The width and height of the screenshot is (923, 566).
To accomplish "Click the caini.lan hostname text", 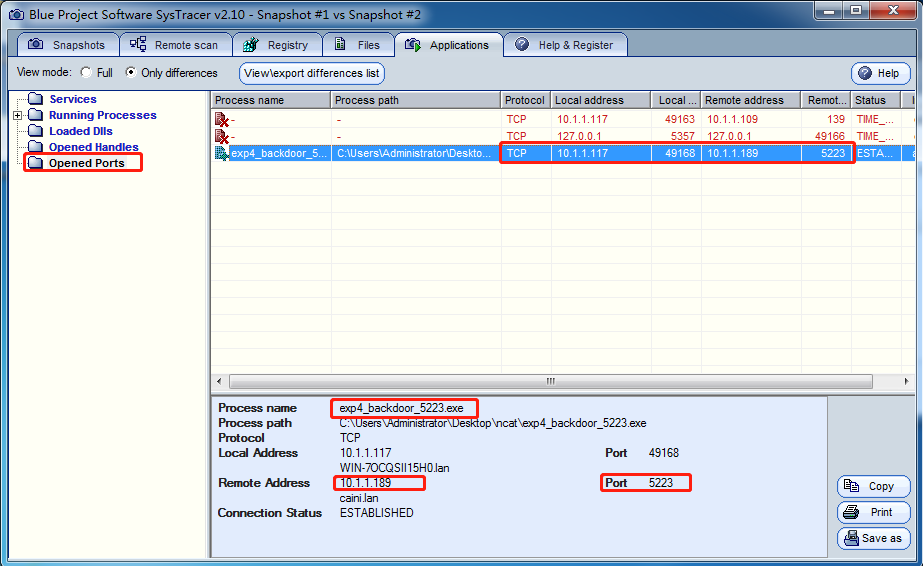I will click(359, 498).
